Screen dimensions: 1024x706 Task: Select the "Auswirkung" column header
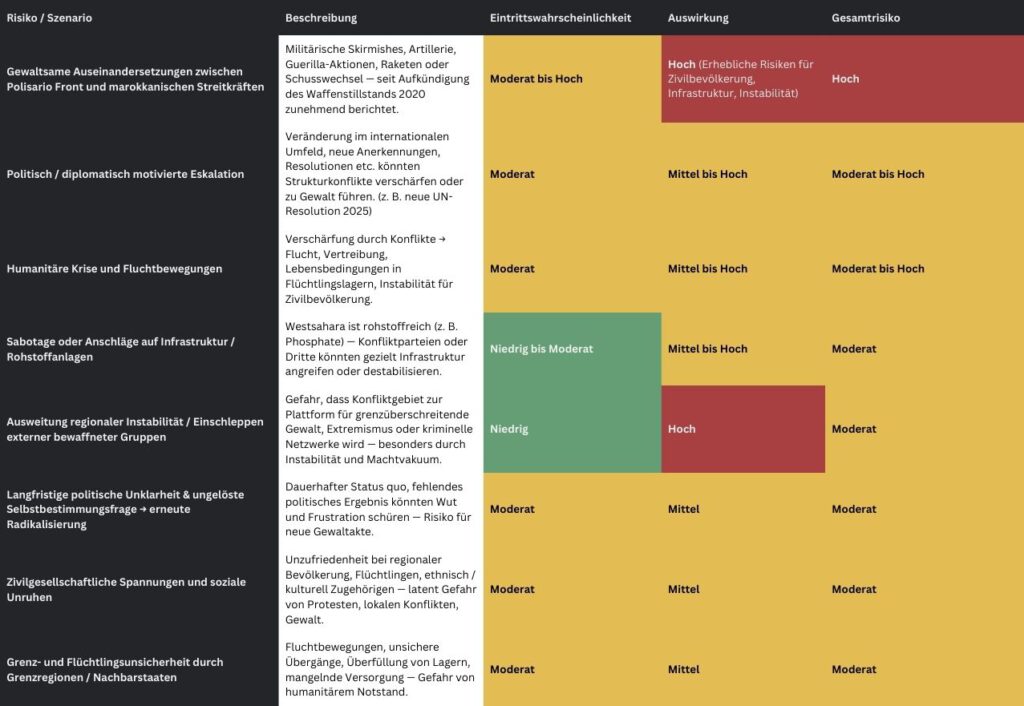[698, 18]
